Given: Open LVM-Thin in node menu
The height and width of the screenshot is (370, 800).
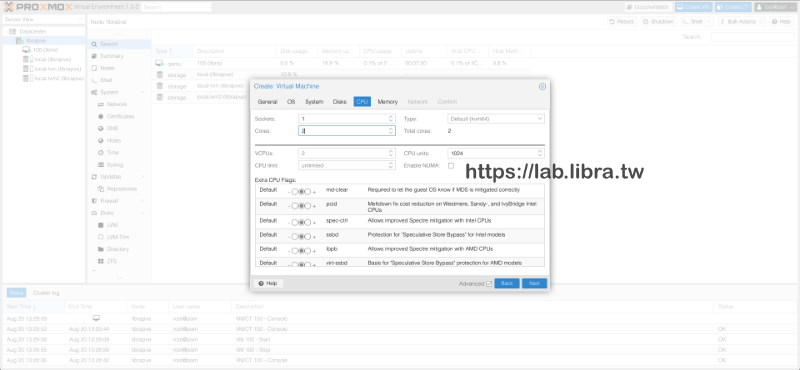Looking at the screenshot, I should pyautogui.click(x=119, y=237).
